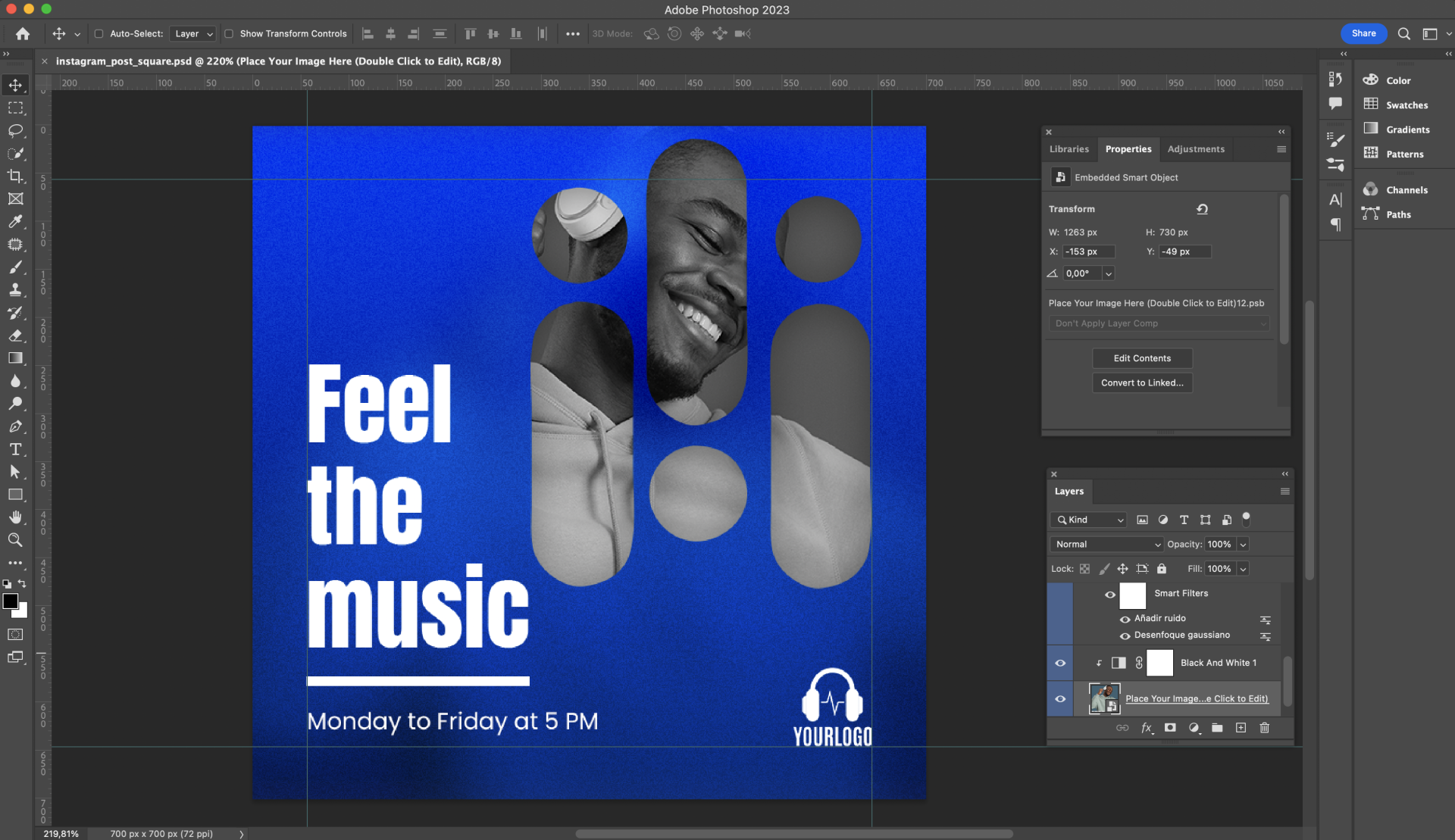Open the Kind filter dropdown
Image resolution: width=1455 pixels, height=840 pixels.
(1088, 520)
